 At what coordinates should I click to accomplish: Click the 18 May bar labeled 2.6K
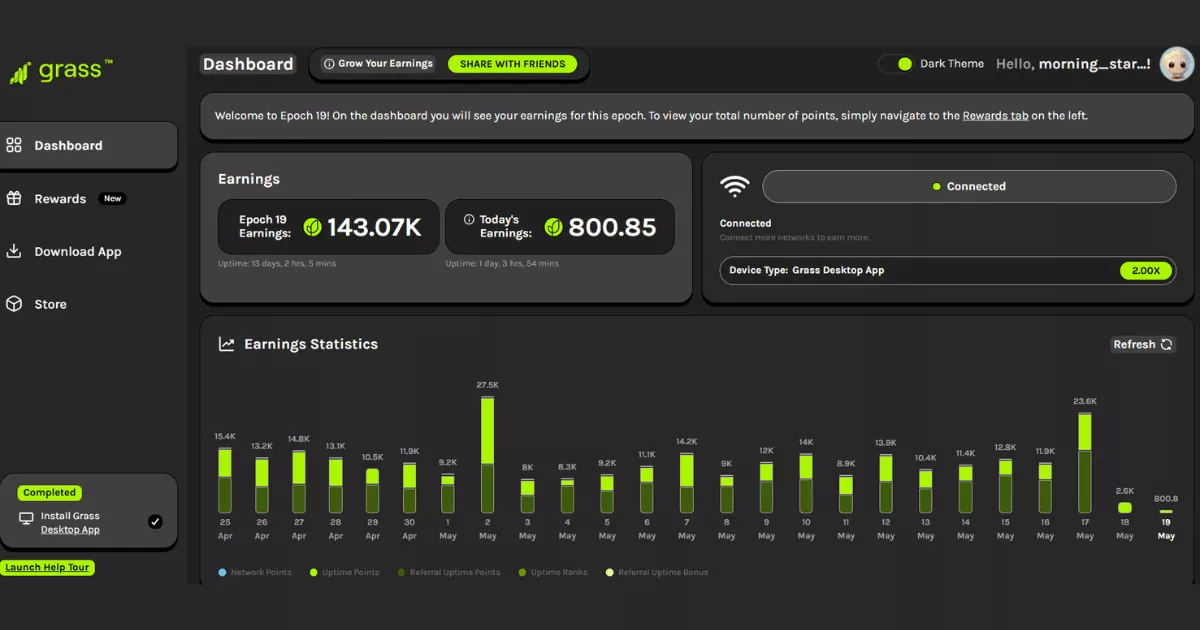point(1125,508)
